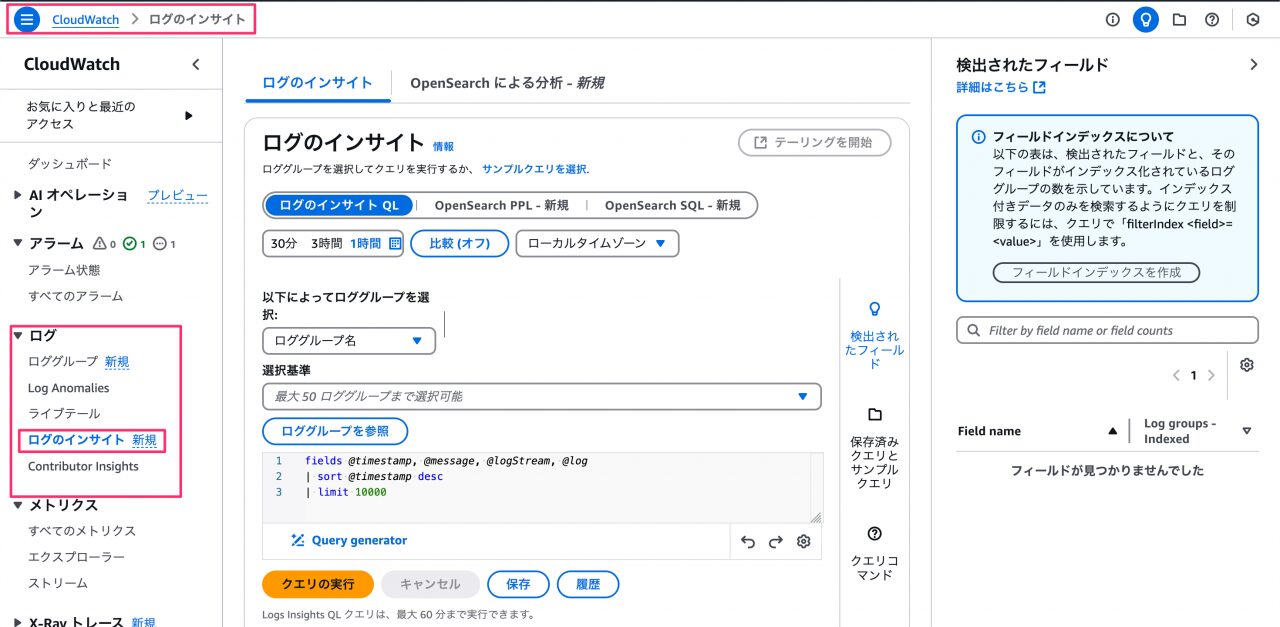The image size is (1280, 627).
Task: Set time range to 30分
Action: [284, 244]
